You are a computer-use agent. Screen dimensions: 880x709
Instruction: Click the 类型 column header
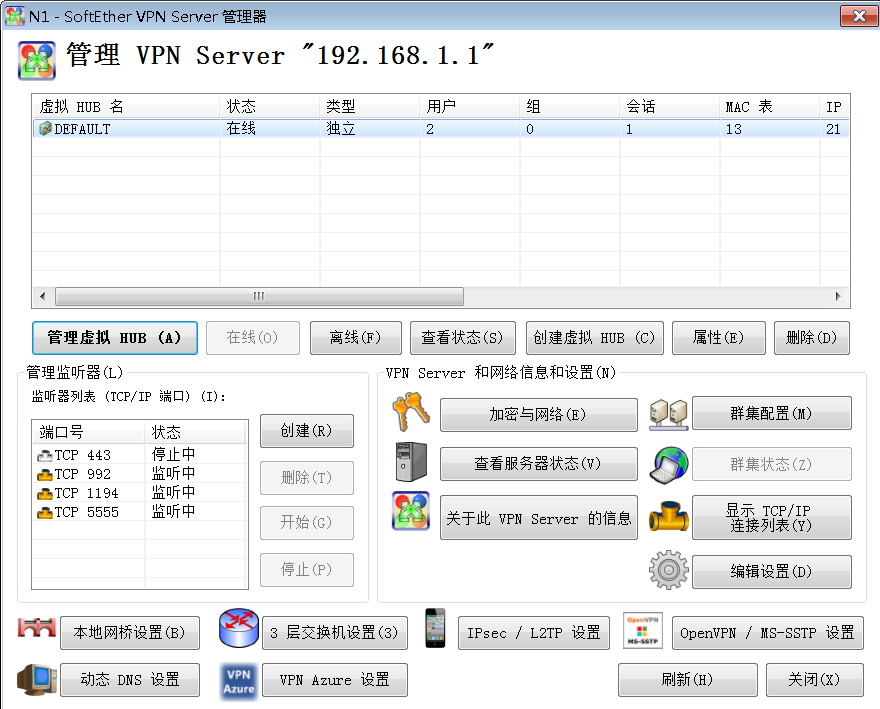(369, 107)
